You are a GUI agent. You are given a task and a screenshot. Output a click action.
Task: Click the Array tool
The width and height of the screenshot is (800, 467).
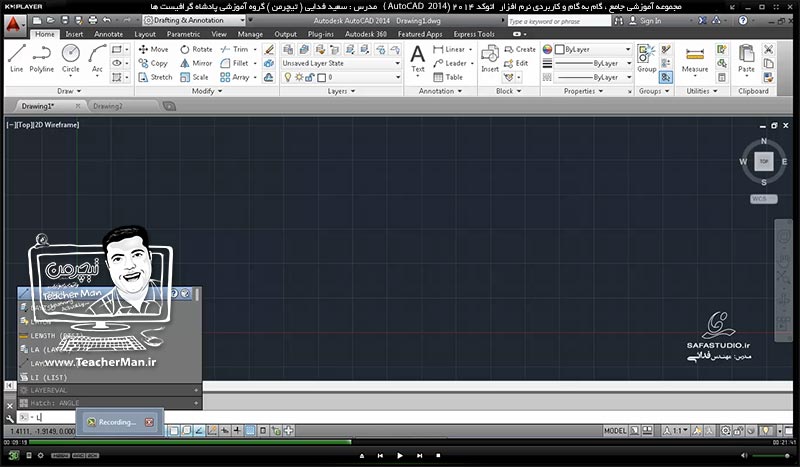pyautogui.click(x=235, y=77)
